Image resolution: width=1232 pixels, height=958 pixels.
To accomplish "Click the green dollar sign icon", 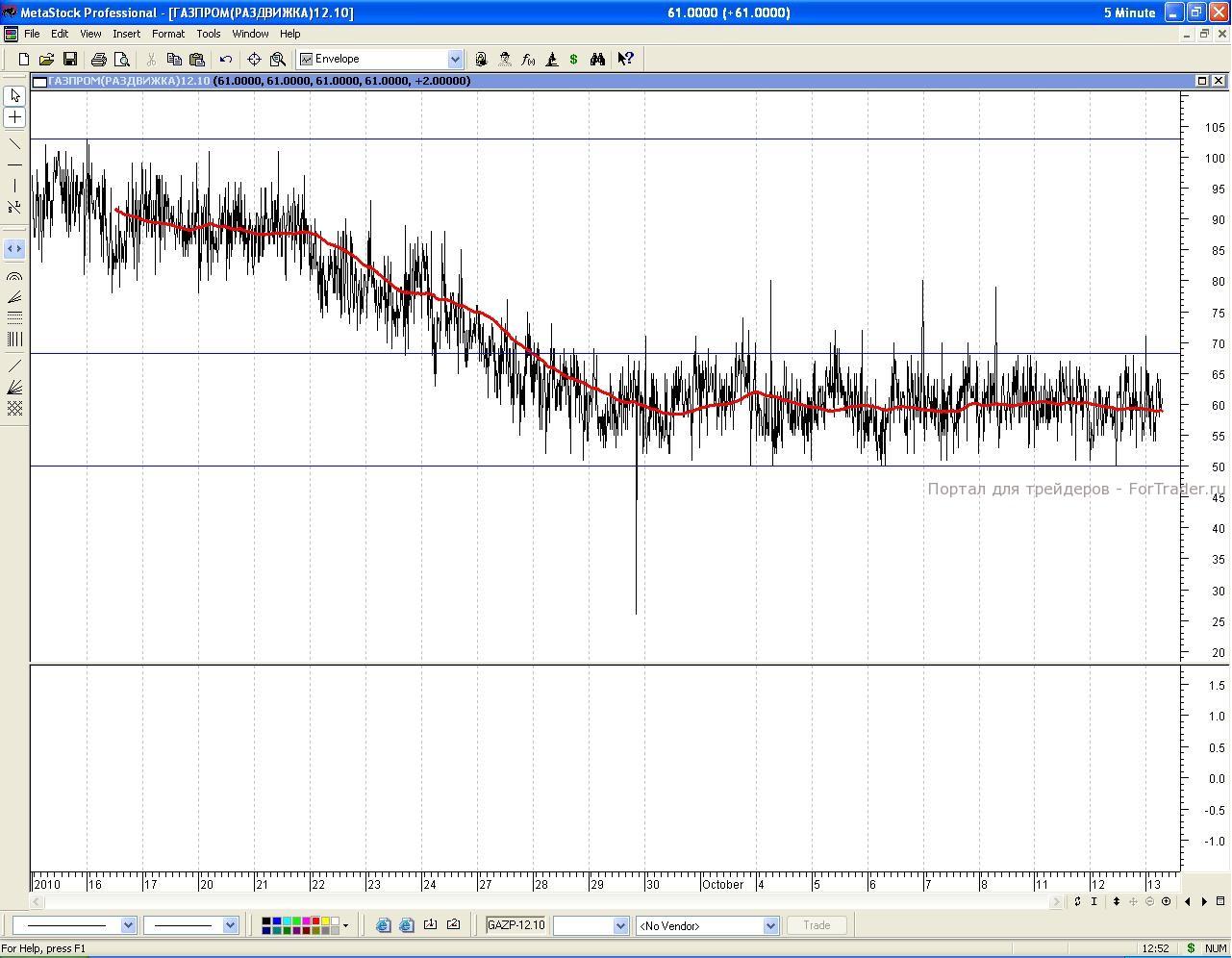I will 574,59.
